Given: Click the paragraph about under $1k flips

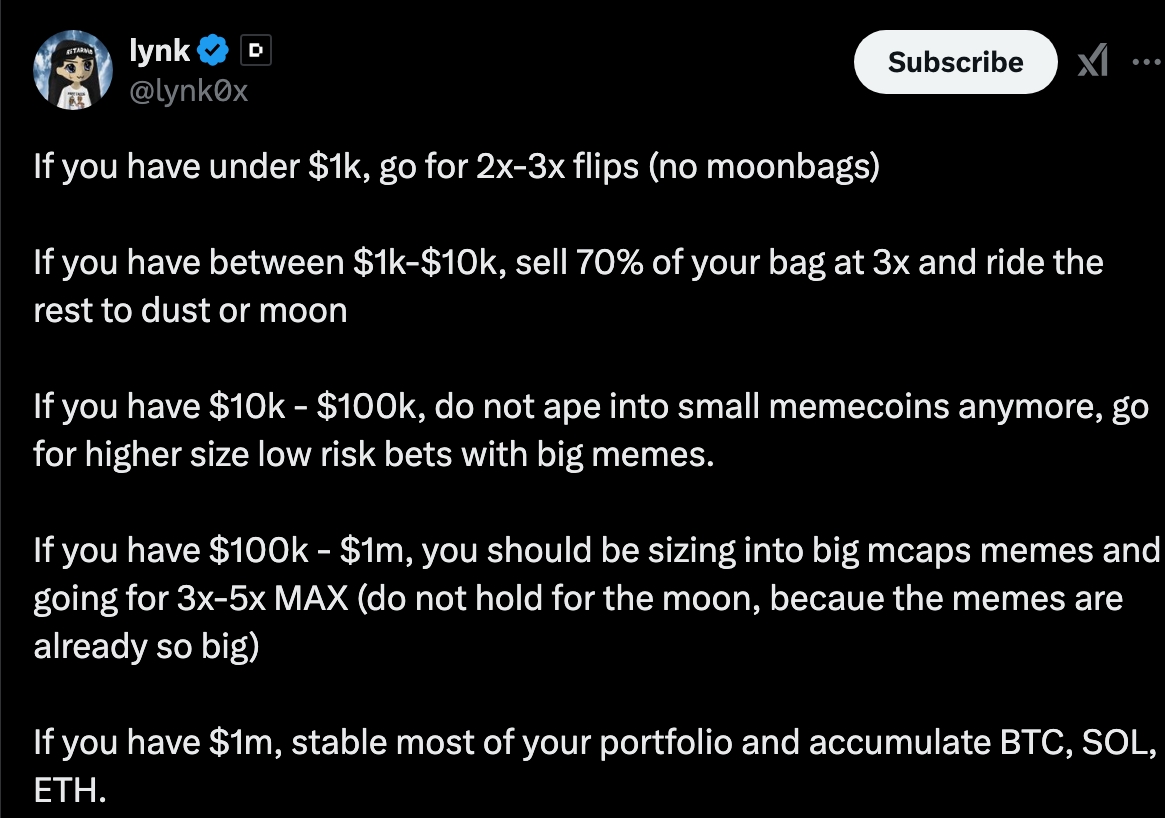Looking at the screenshot, I should [456, 165].
